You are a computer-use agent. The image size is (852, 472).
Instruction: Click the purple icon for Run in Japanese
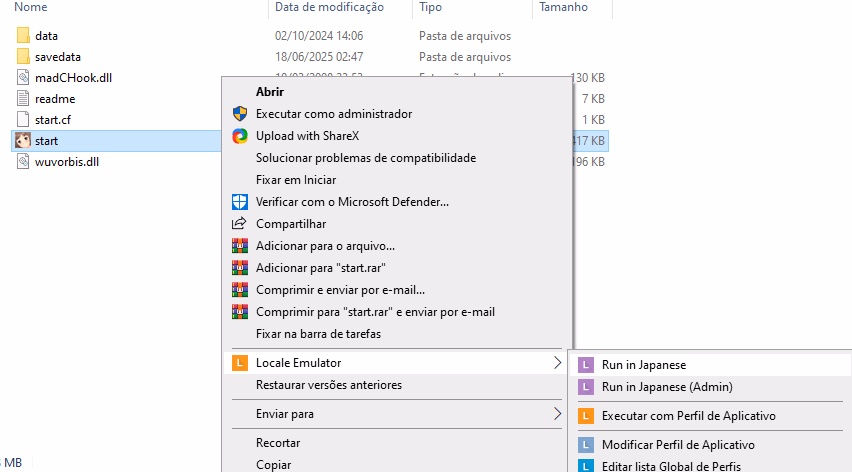(585, 365)
